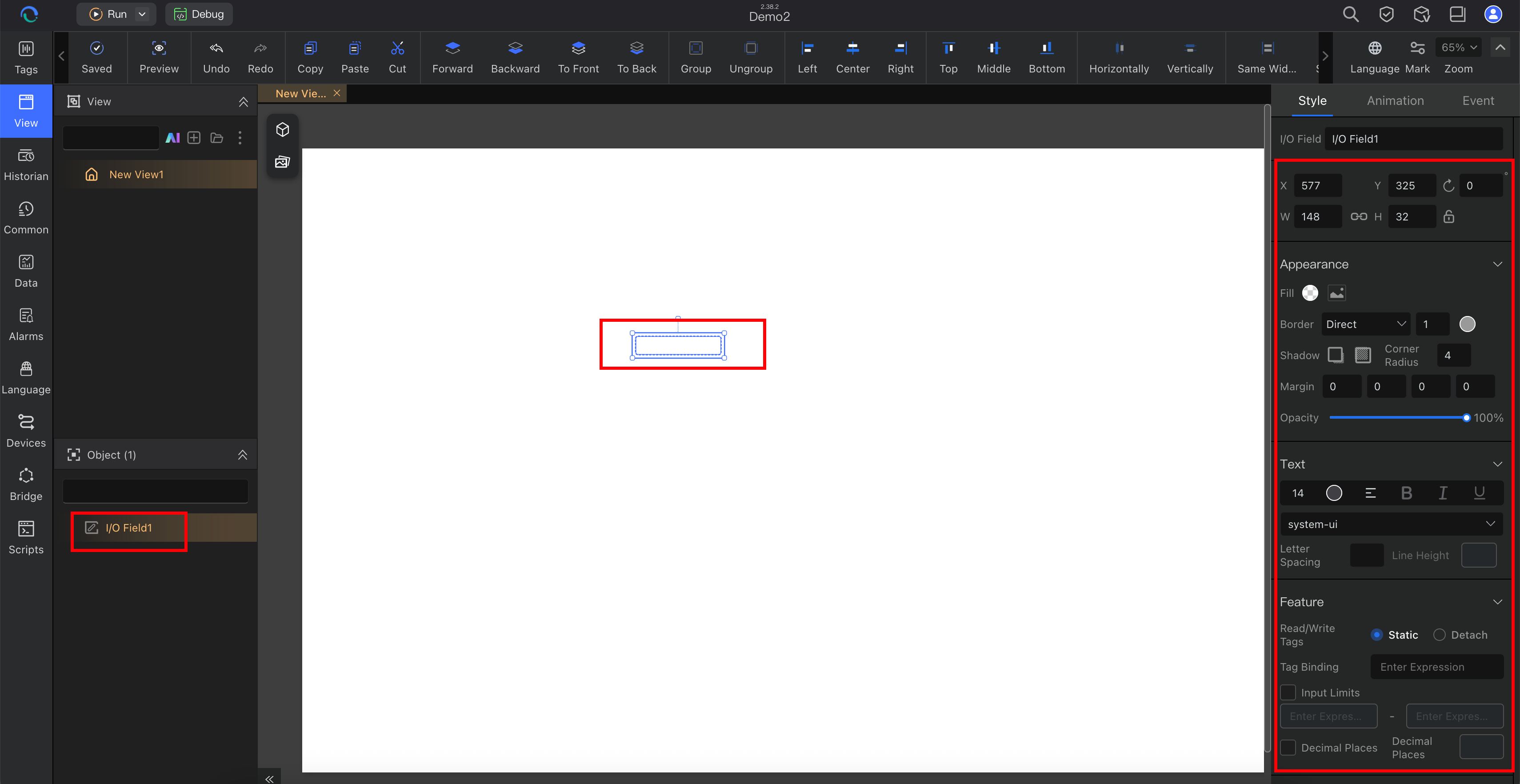The width and height of the screenshot is (1520, 784).
Task: Collapse the Appearance section
Action: click(1498, 264)
